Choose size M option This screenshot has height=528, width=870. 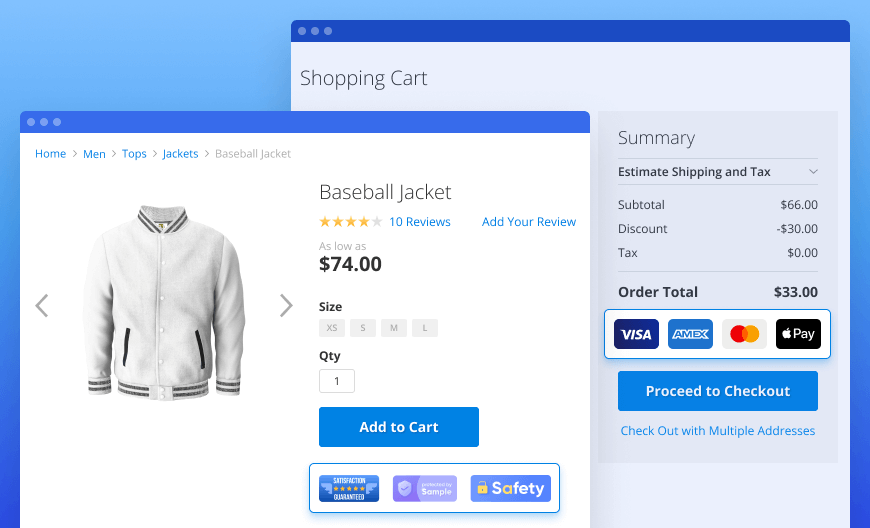click(x=394, y=328)
